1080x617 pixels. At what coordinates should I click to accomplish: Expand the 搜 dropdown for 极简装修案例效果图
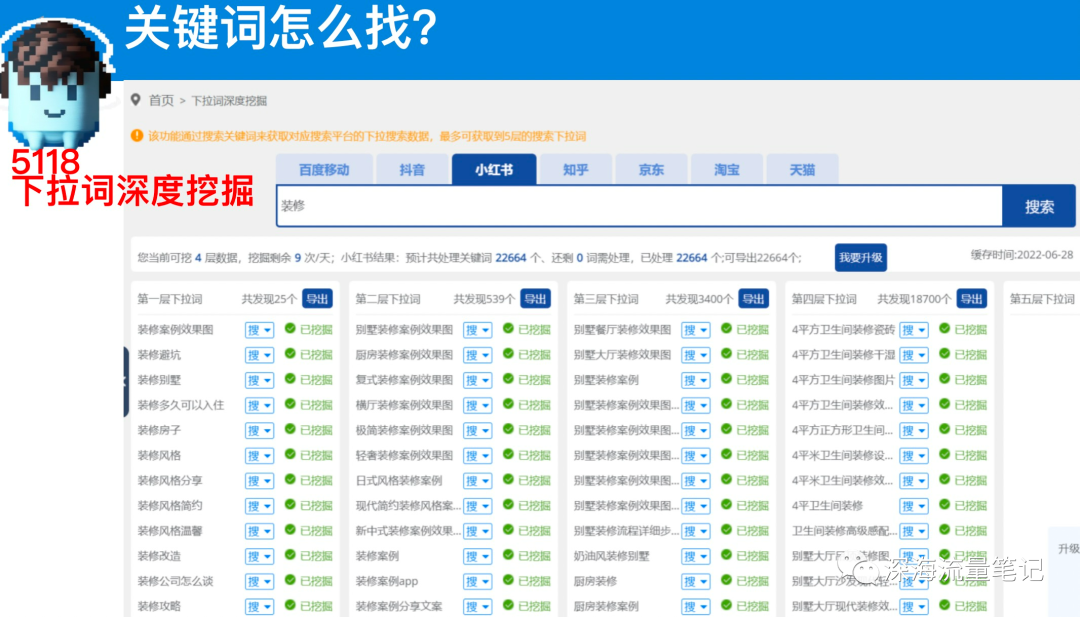click(477, 430)
